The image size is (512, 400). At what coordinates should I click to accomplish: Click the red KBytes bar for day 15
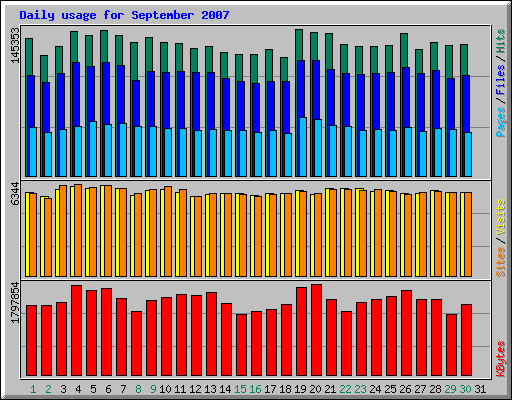[241, 345]
